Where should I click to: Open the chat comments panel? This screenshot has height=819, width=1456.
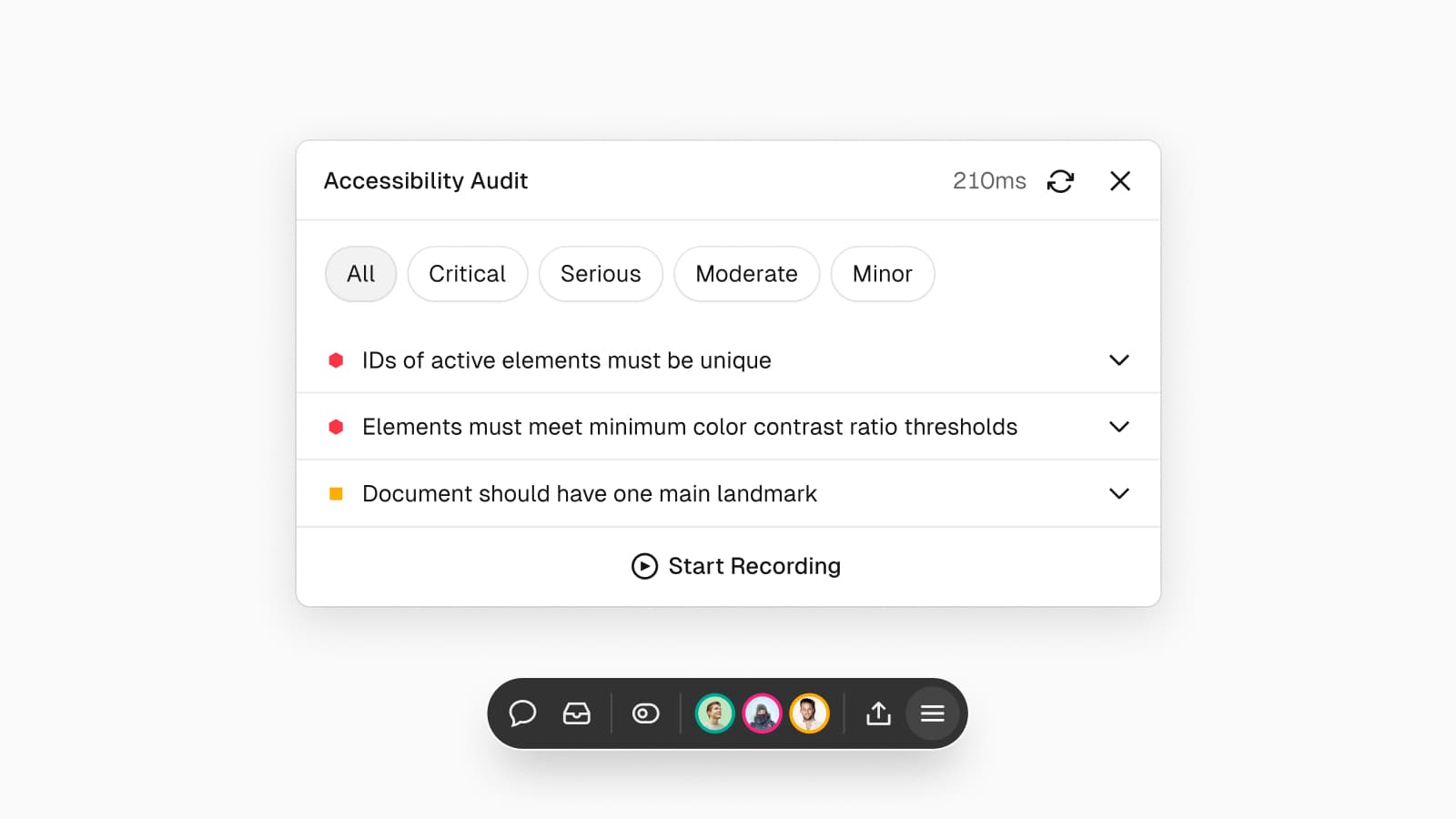tap(523, 713)
